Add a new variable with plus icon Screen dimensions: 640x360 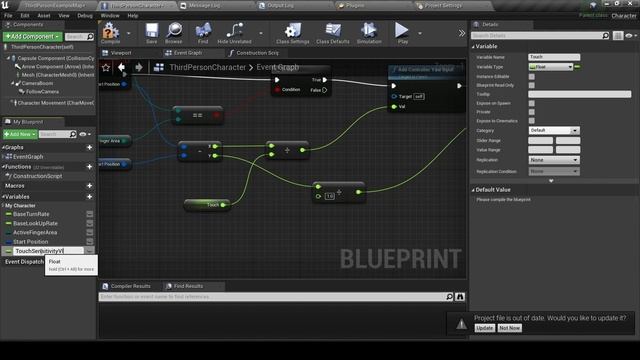(89, 197)
